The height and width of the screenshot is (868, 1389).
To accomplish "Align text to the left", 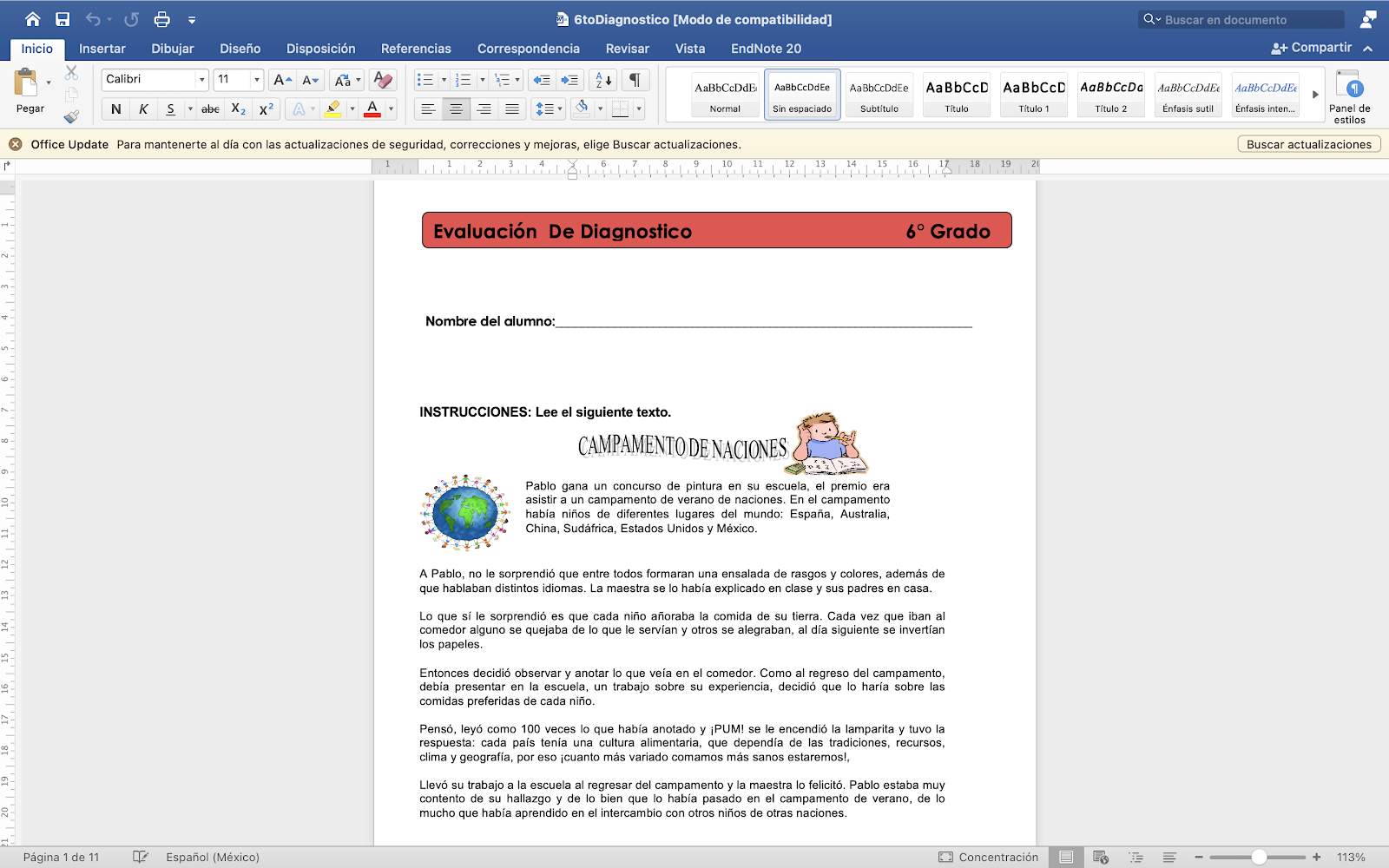I will click(x=428, y=108).
